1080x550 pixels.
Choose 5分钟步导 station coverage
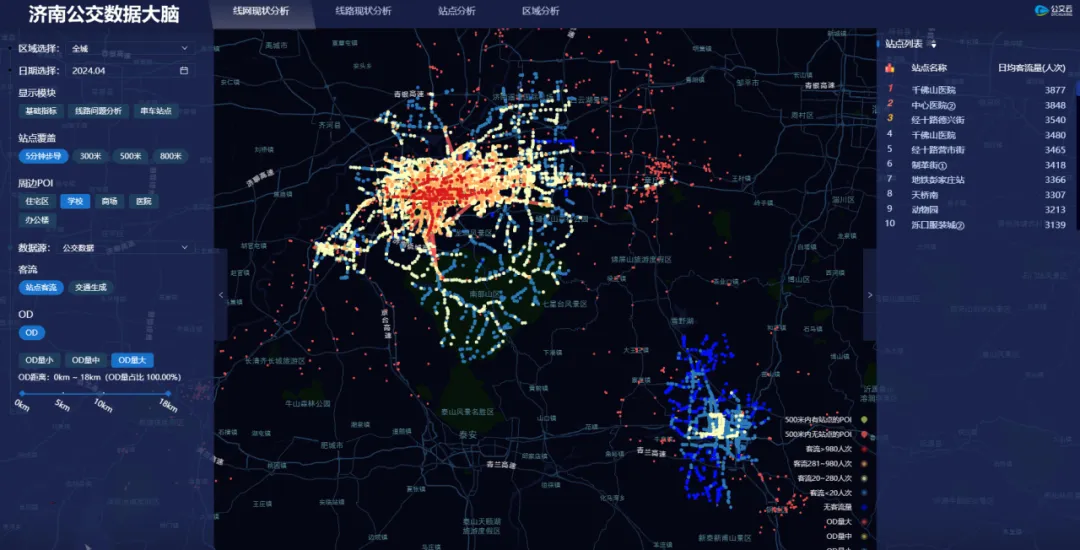pos(43,156)
